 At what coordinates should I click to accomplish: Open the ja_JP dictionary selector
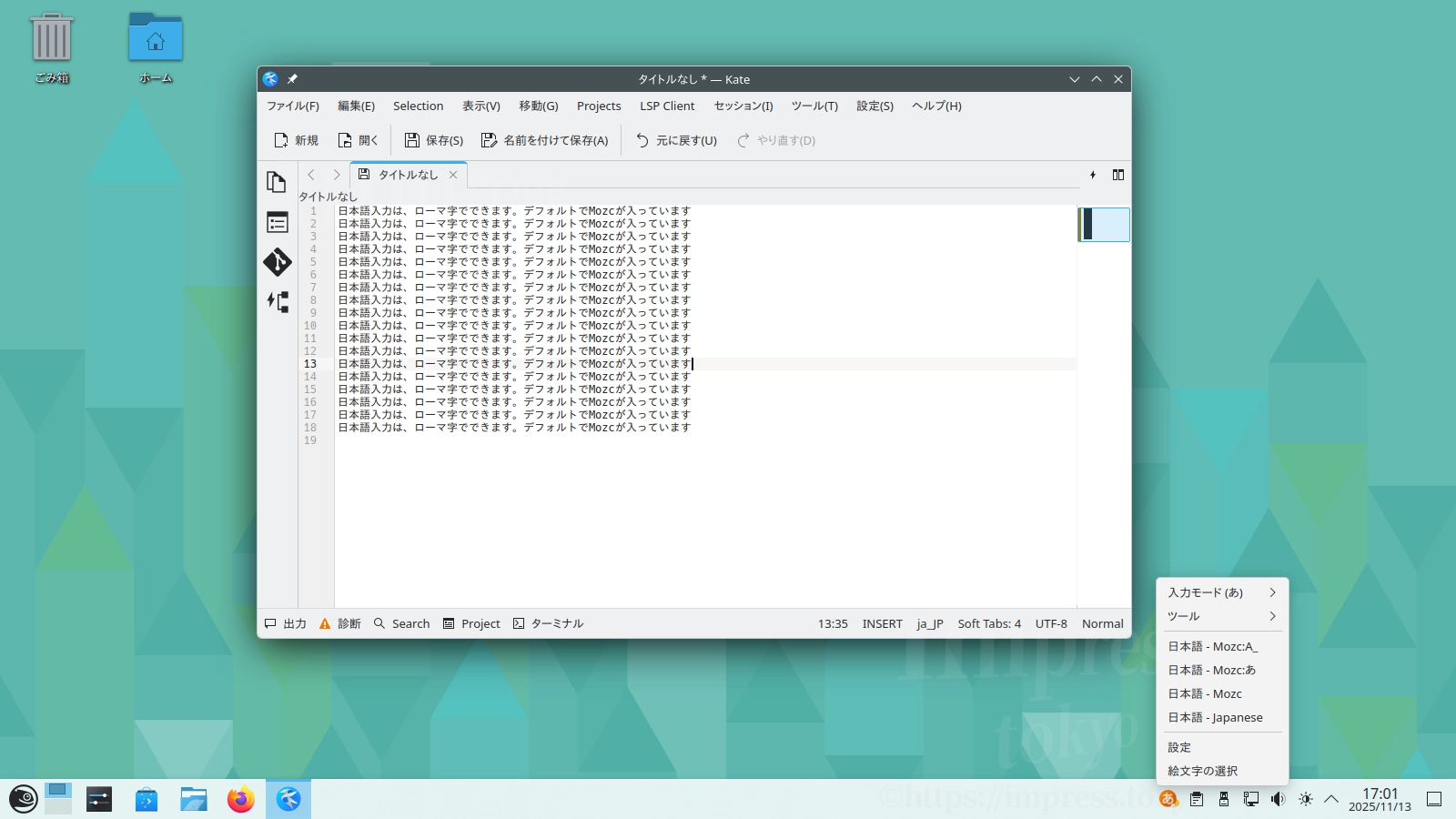(930, 623)
